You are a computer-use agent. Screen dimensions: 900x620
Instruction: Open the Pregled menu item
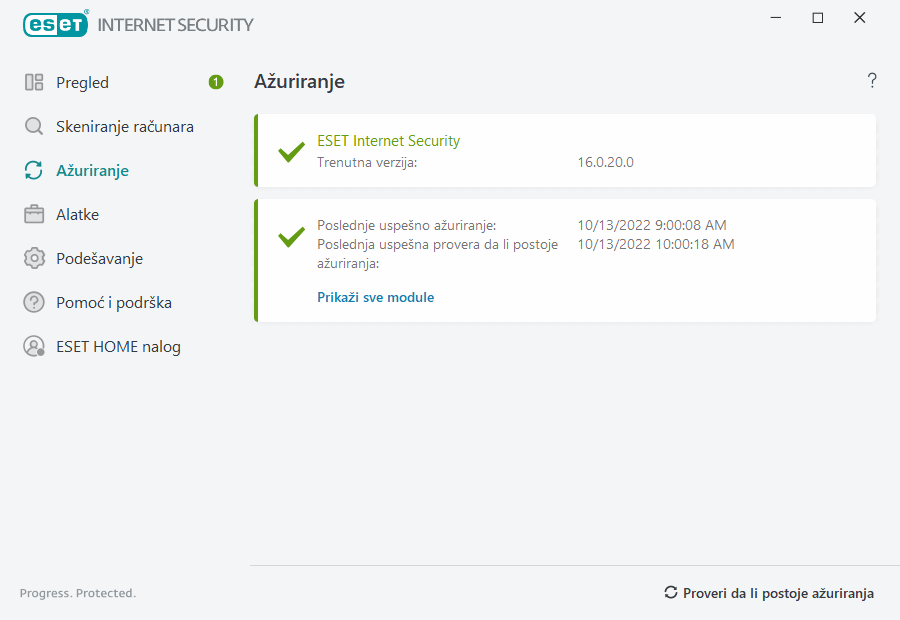(82, 83)
